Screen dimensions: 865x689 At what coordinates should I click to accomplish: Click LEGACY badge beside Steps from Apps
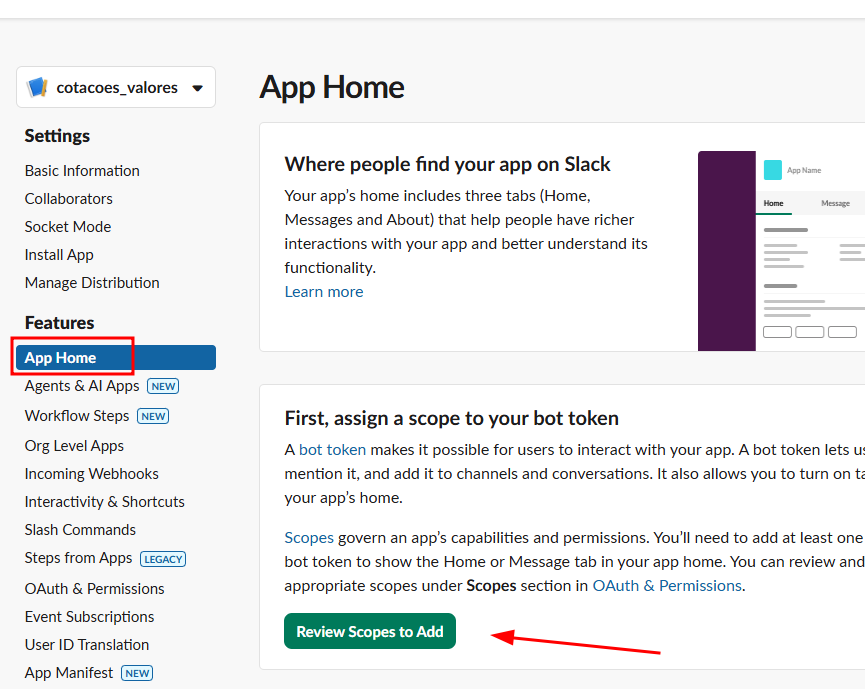point(163,559)
